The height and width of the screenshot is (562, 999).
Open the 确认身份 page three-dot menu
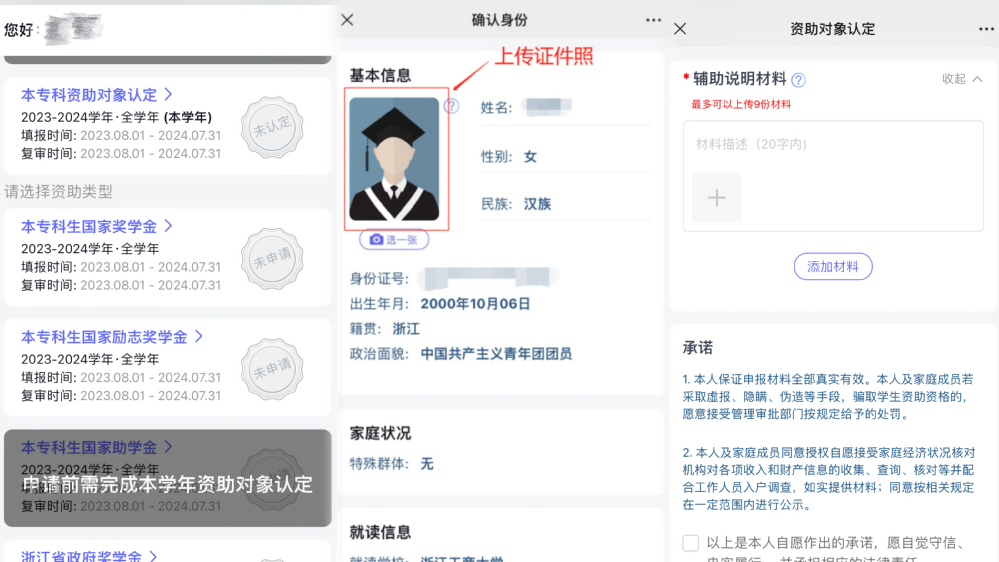coord(653,20)
